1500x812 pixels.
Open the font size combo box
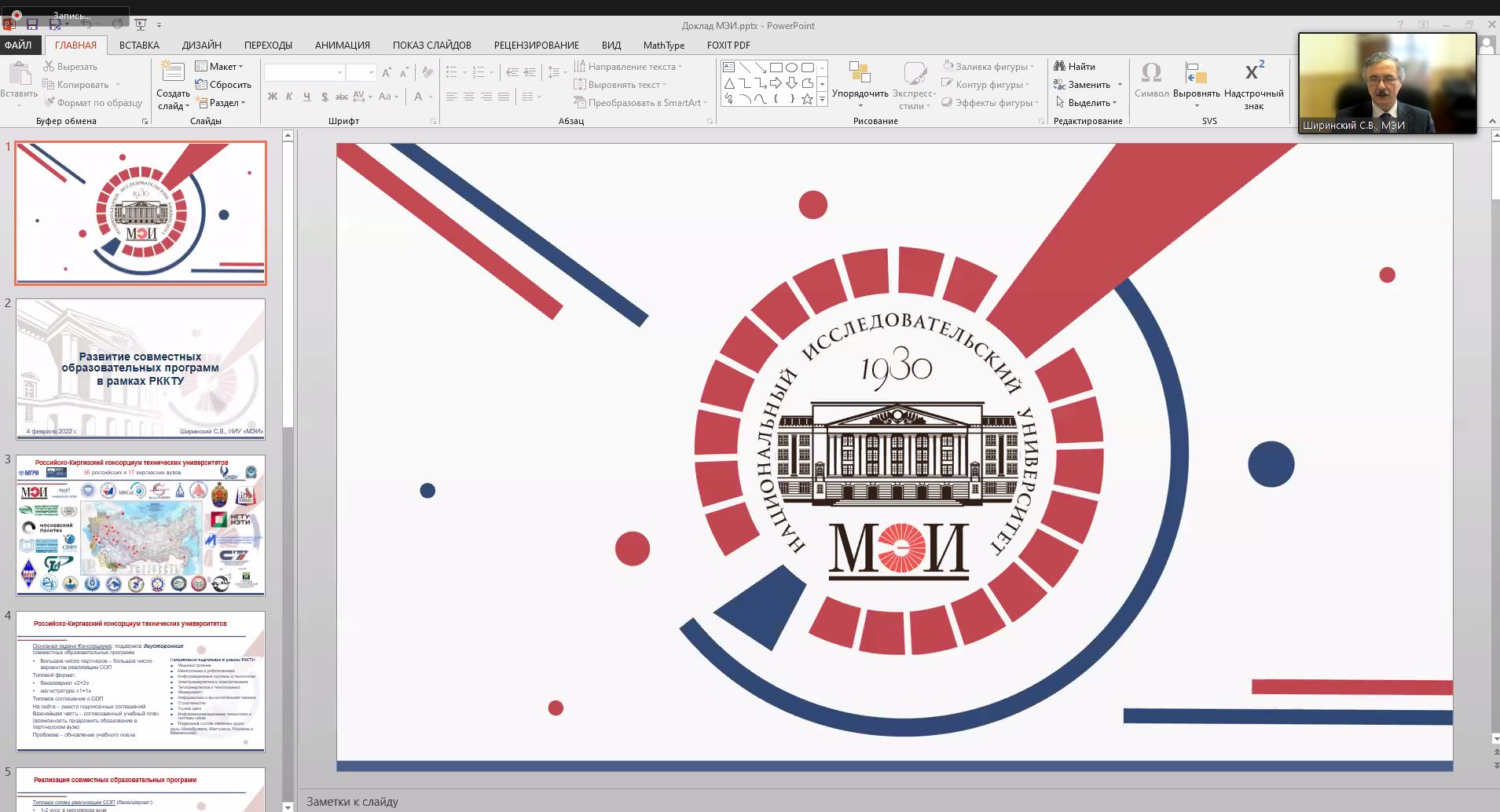point(361,73)
